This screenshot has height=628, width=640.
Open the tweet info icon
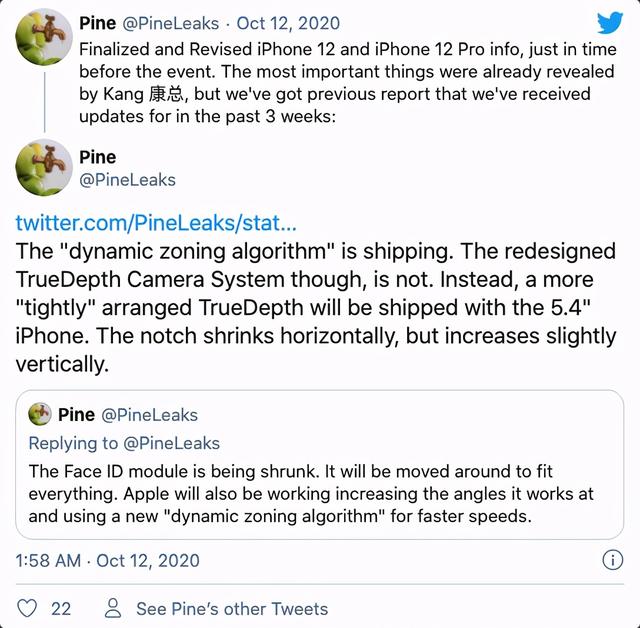click(x=612, y=560)
